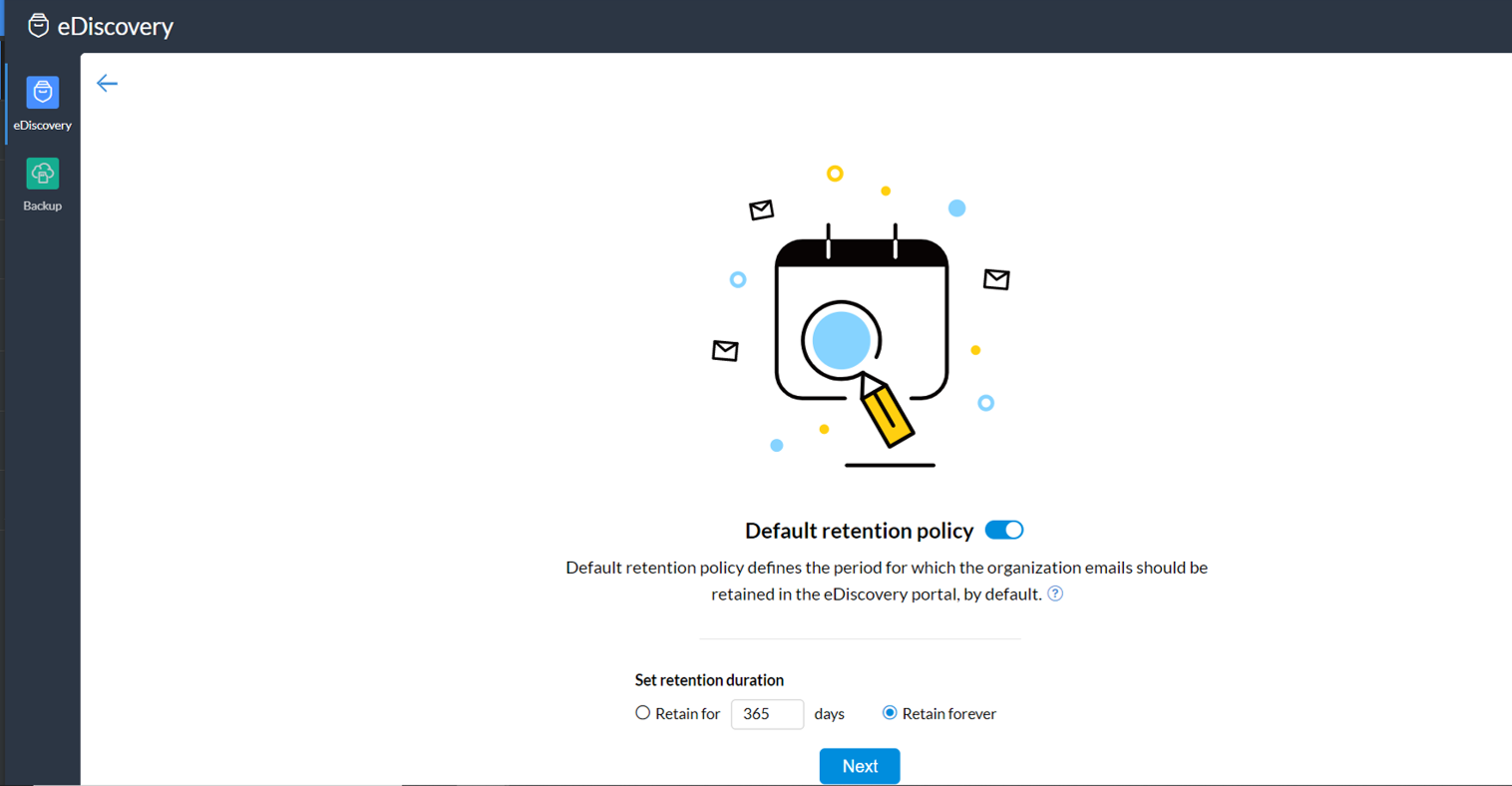Disable the Default retention policy toggle
The image size is (1512, 786).
tap(1004, 530)
